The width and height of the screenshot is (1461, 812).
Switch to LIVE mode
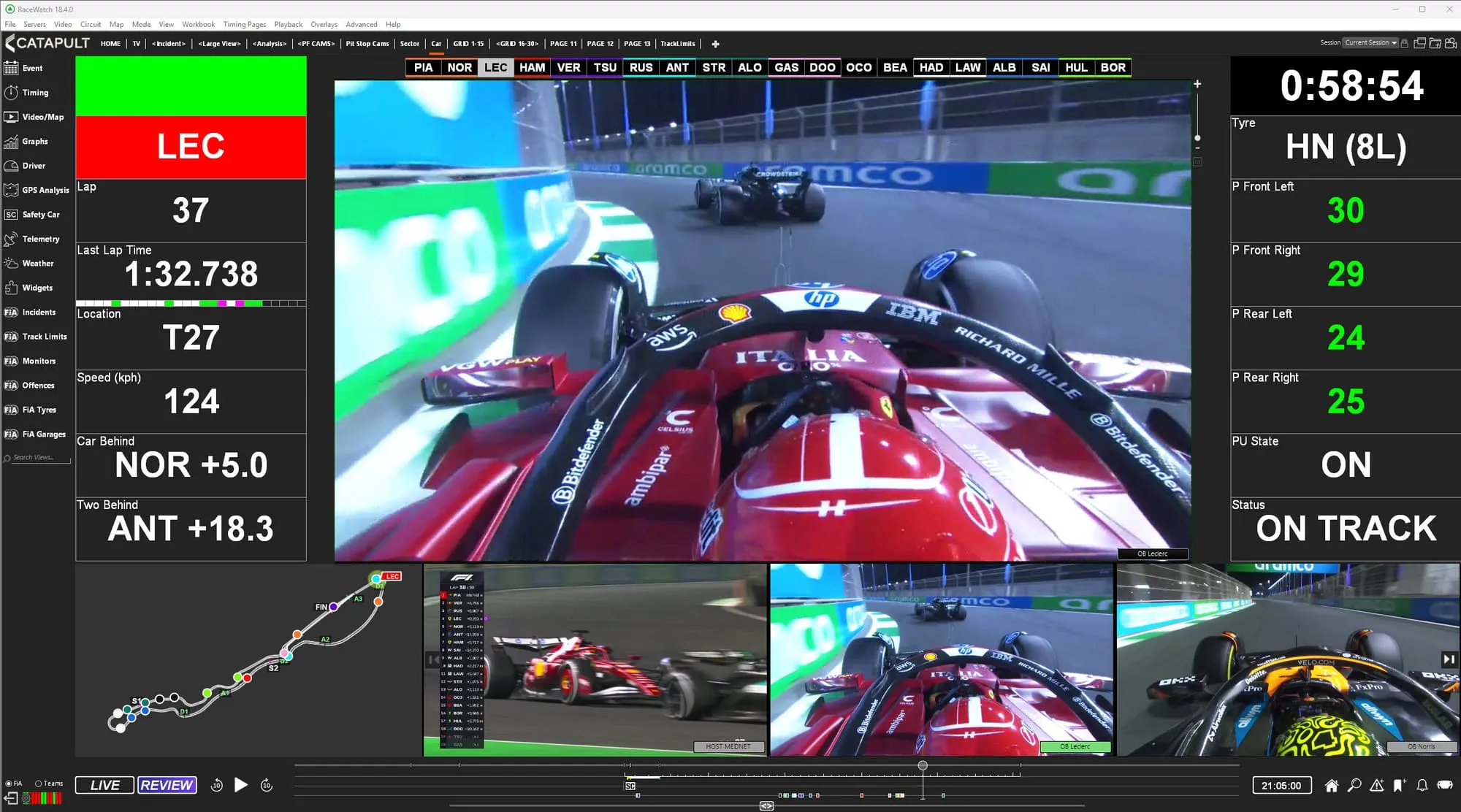[104, 784]
